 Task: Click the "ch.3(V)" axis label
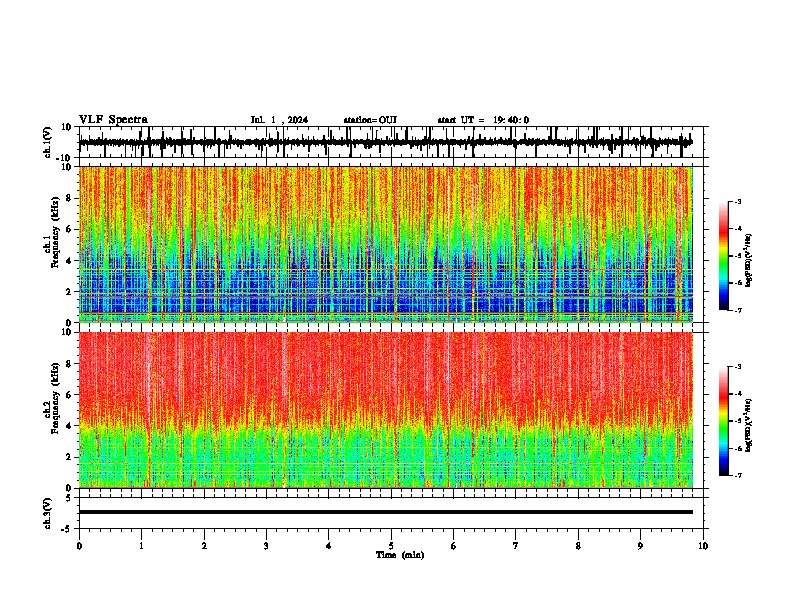point(48,513)
